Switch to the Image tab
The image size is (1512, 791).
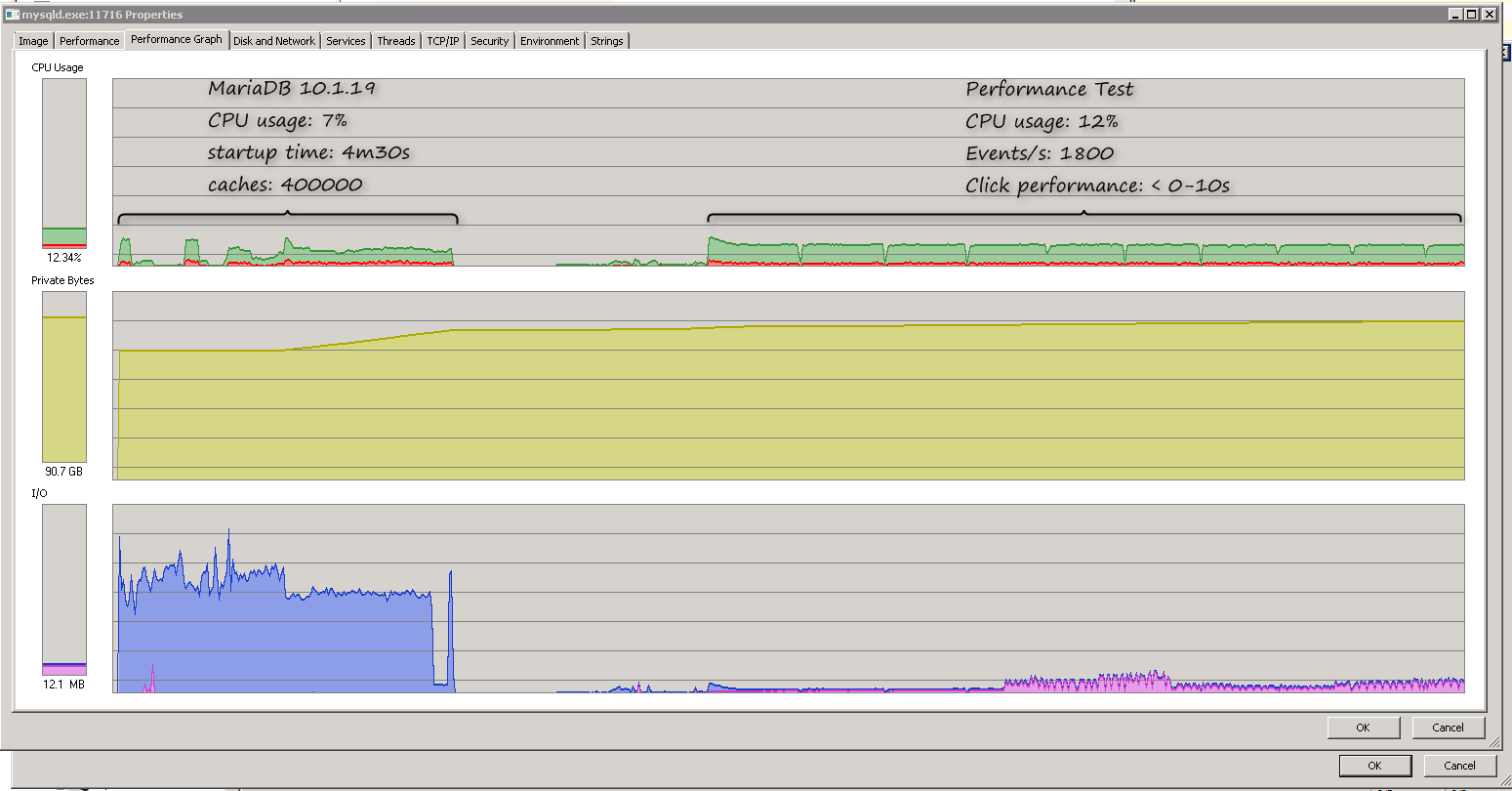(33, 41)
